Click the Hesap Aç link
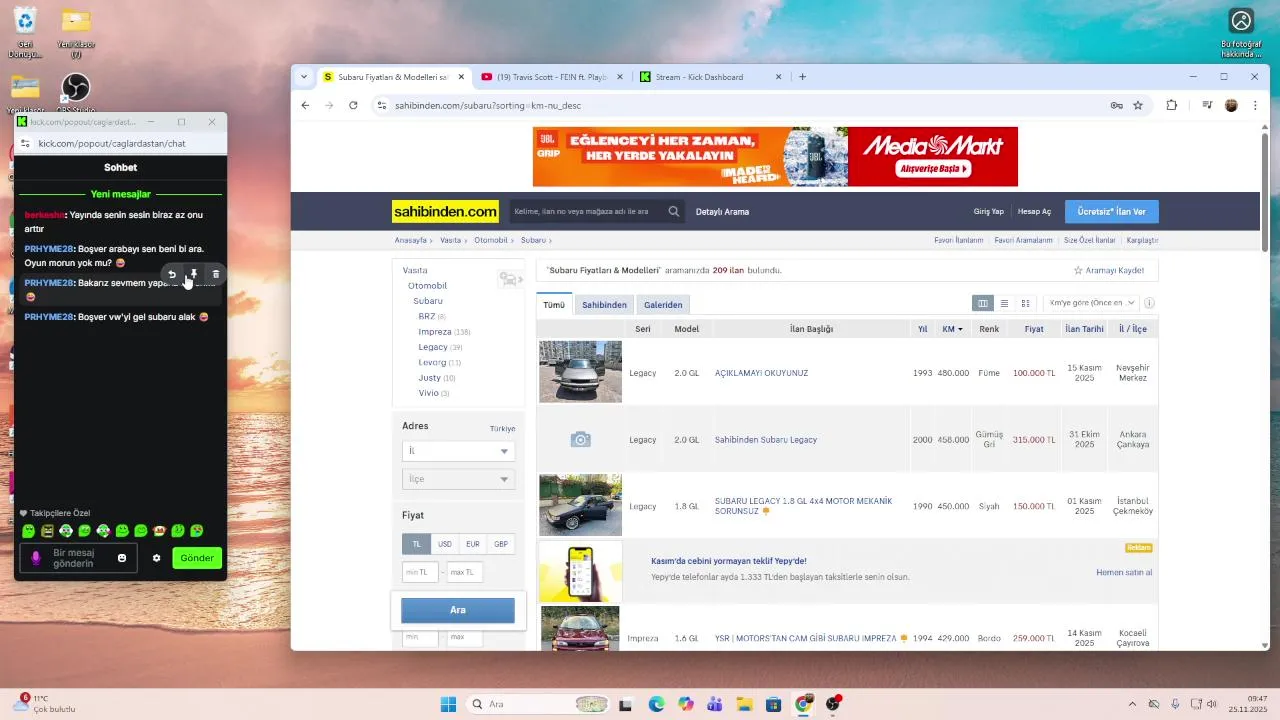1280x720 pixels. (x=1034, y=212)
